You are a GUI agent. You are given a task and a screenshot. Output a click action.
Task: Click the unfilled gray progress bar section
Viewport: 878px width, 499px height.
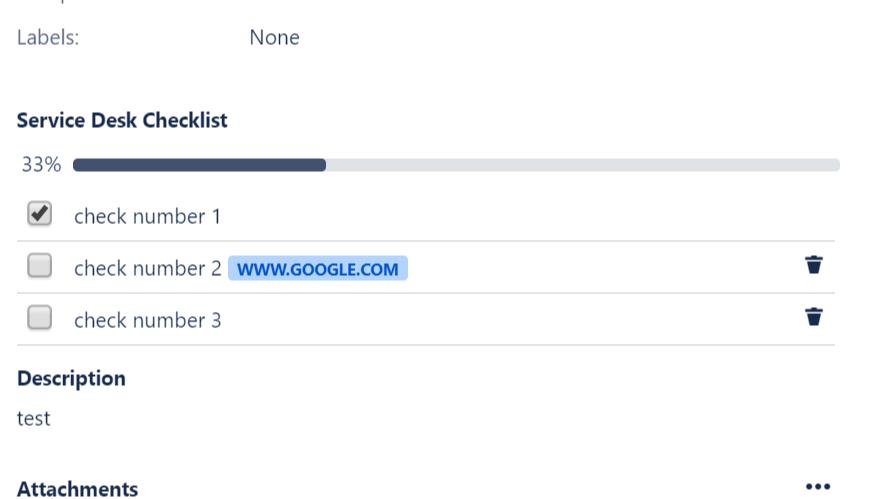pos(582,165)
